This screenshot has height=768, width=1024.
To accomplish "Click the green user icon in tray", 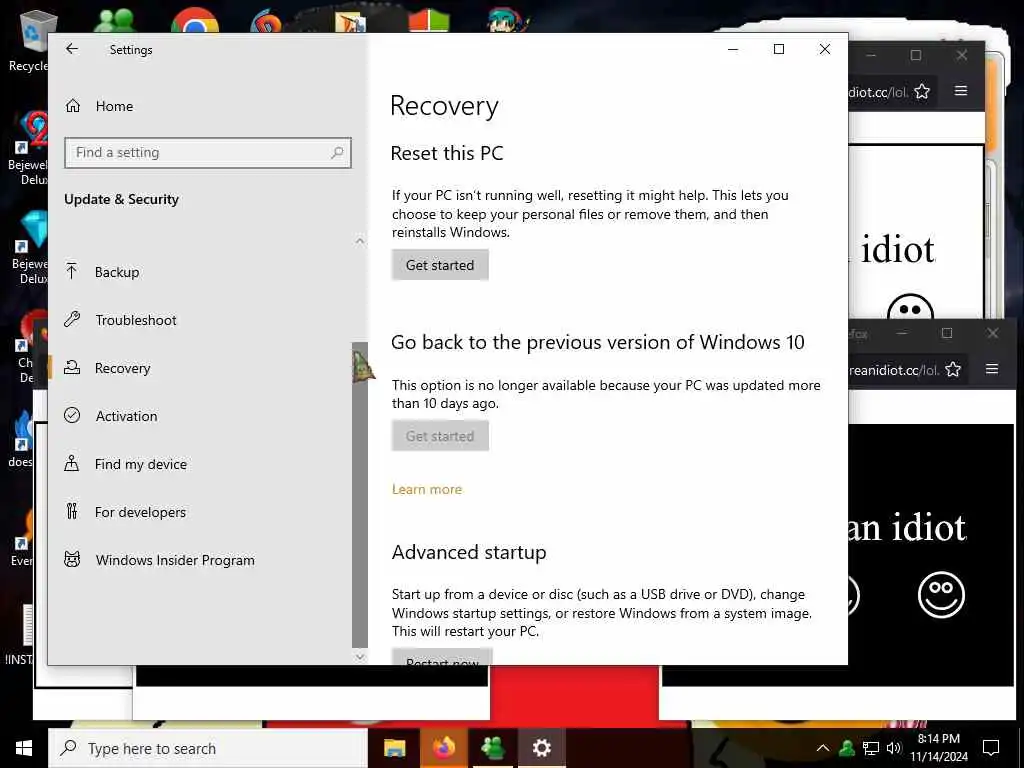I will (847, 748).
